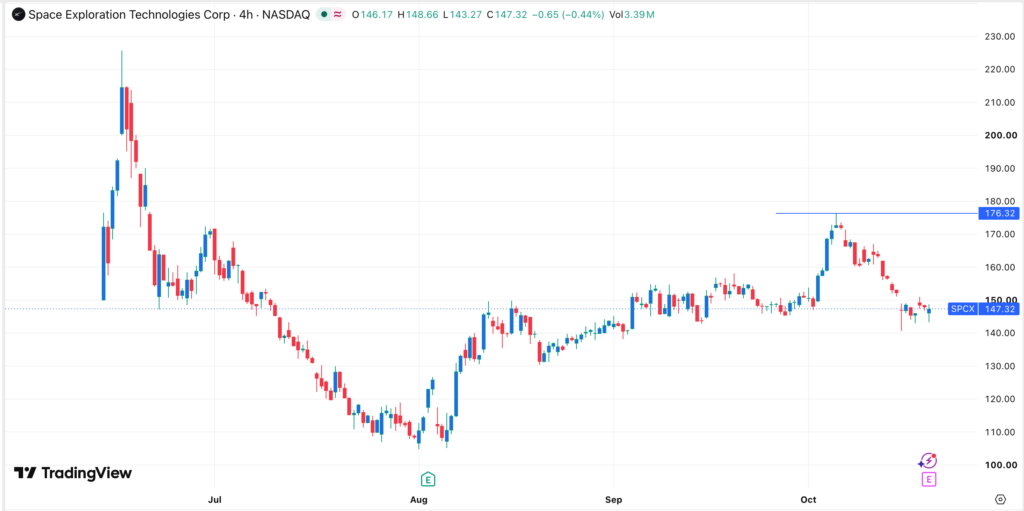Click the low value L143.27

[462, 14]
